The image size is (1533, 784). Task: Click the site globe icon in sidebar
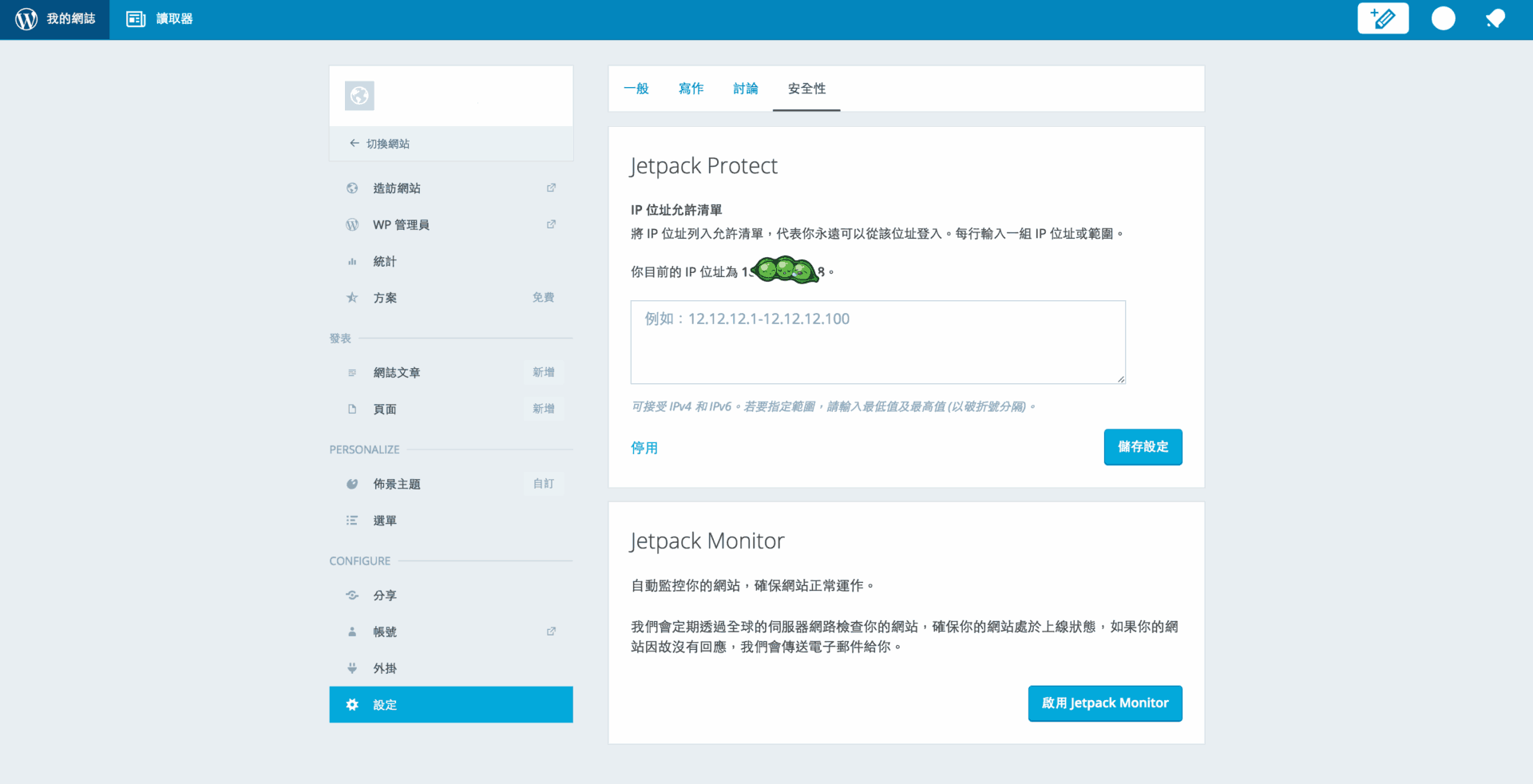click(x=359, y=96)
